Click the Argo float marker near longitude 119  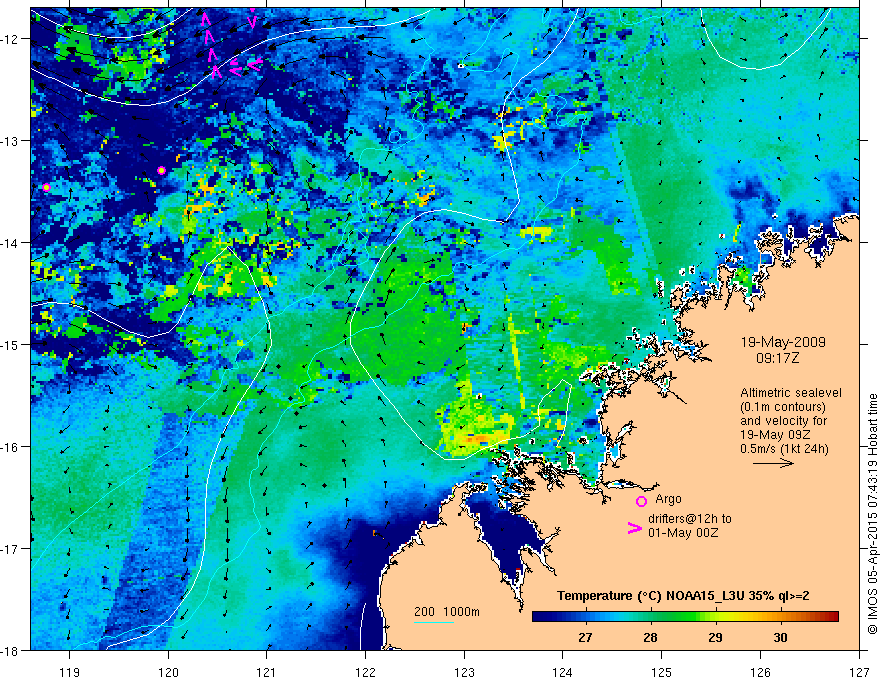click(x=47, y=187)
